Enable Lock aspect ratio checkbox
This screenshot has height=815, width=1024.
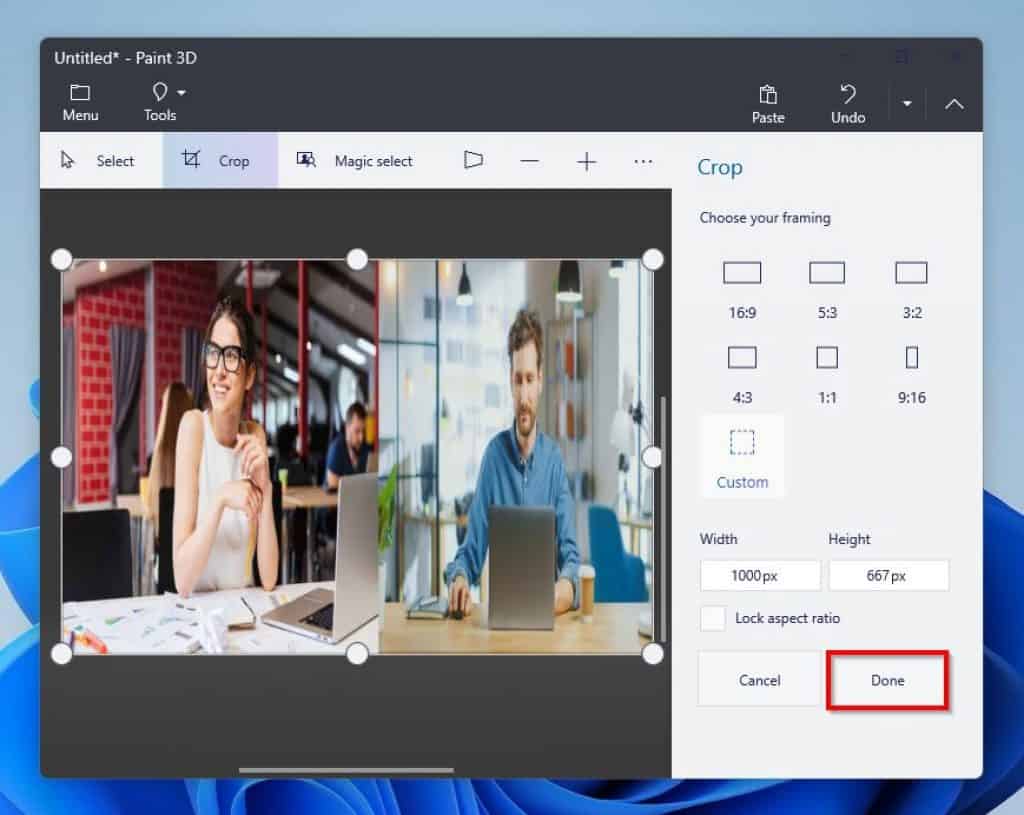712,618
